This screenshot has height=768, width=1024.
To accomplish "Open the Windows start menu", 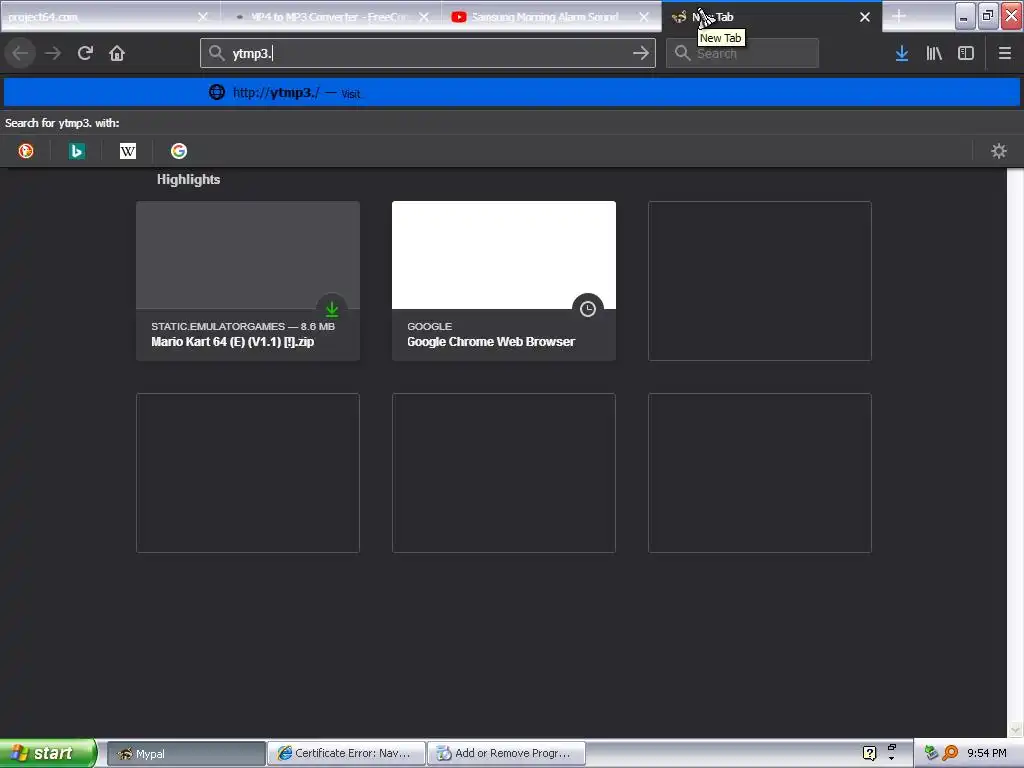I will pos(48,753).
